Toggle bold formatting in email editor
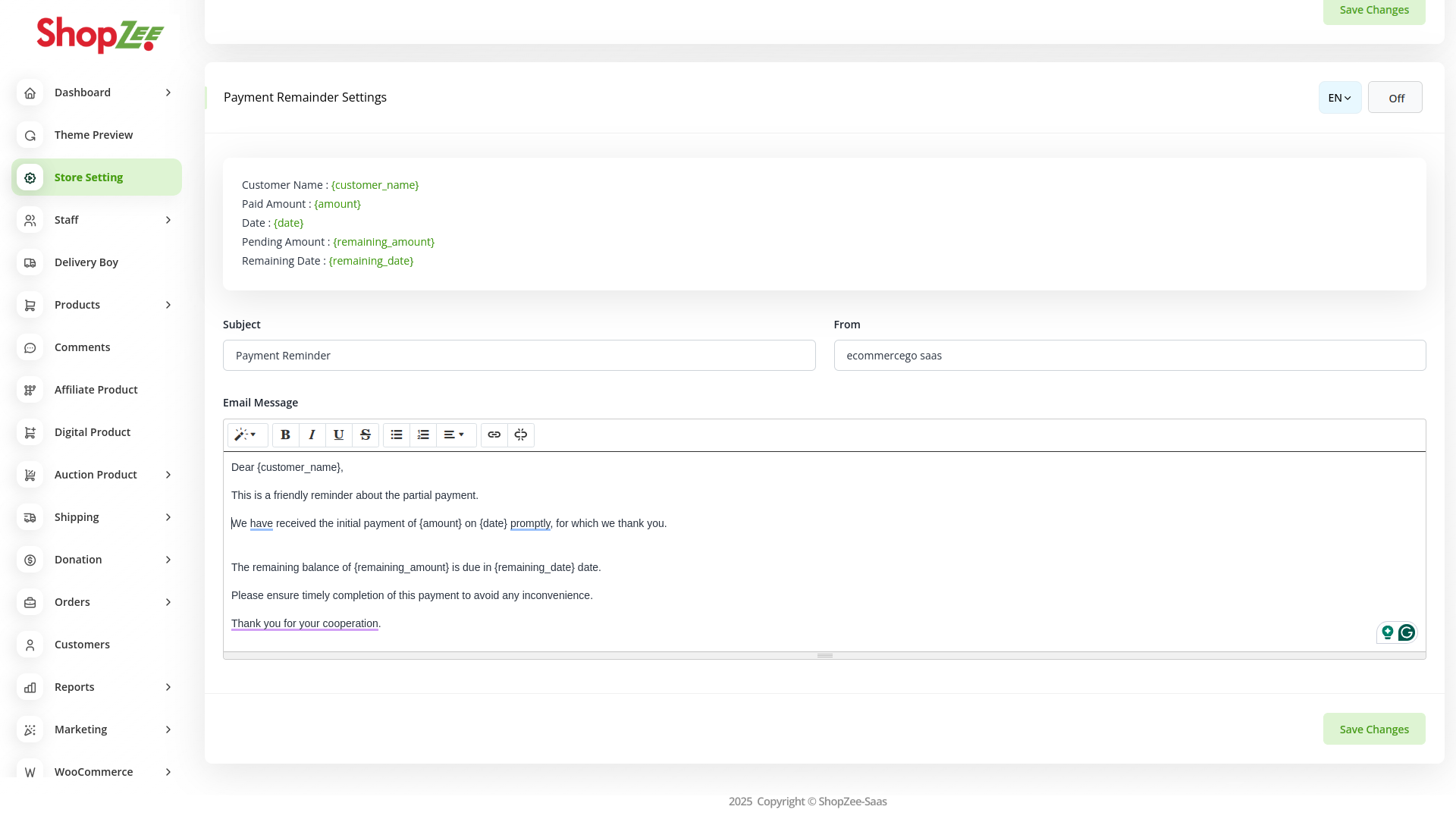The image size is (1456, 819). (286, 435)
